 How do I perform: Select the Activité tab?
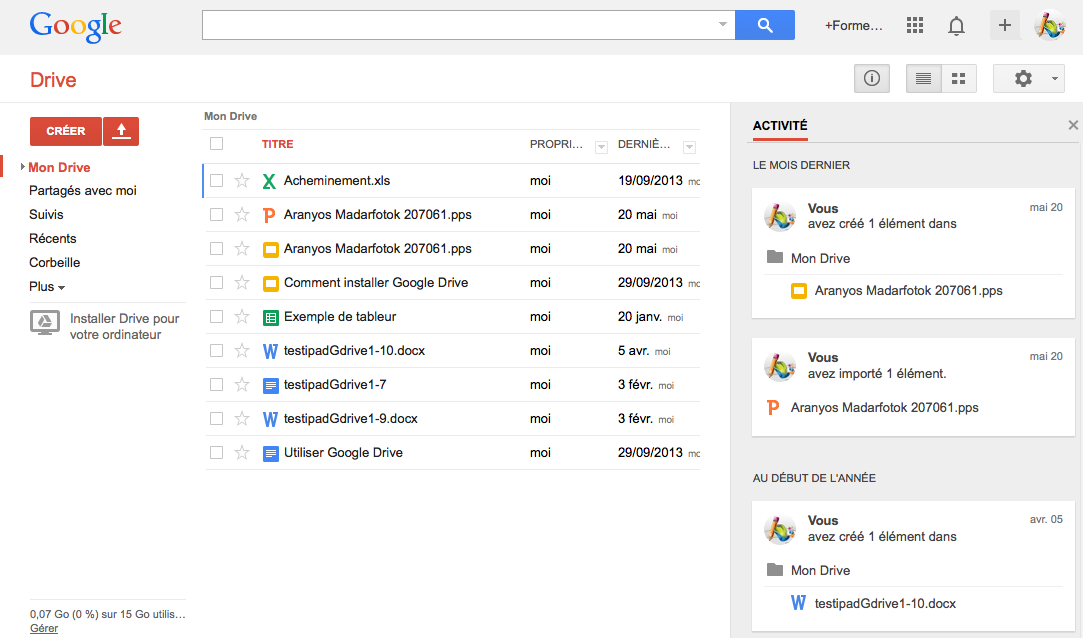[780, 126]
